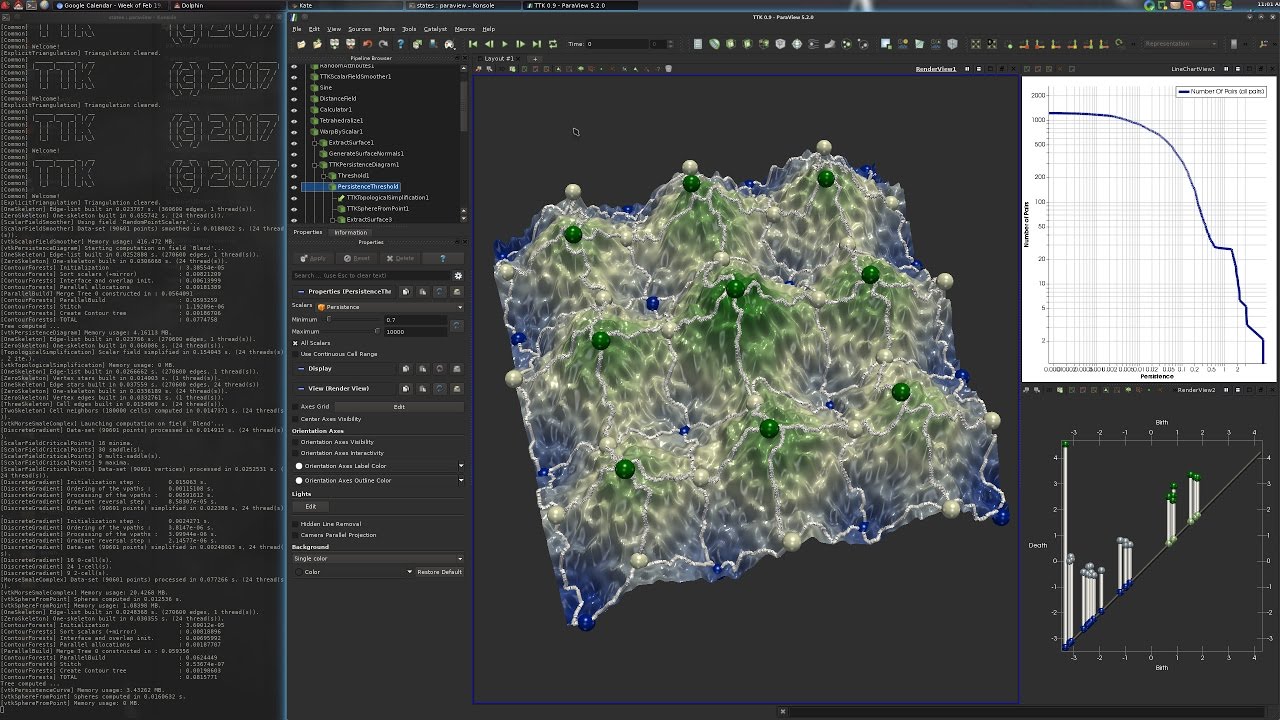Toggle visibility eye of WarpByScalar1
Screen dimensions: 1280x720
[x=294, y=132]
